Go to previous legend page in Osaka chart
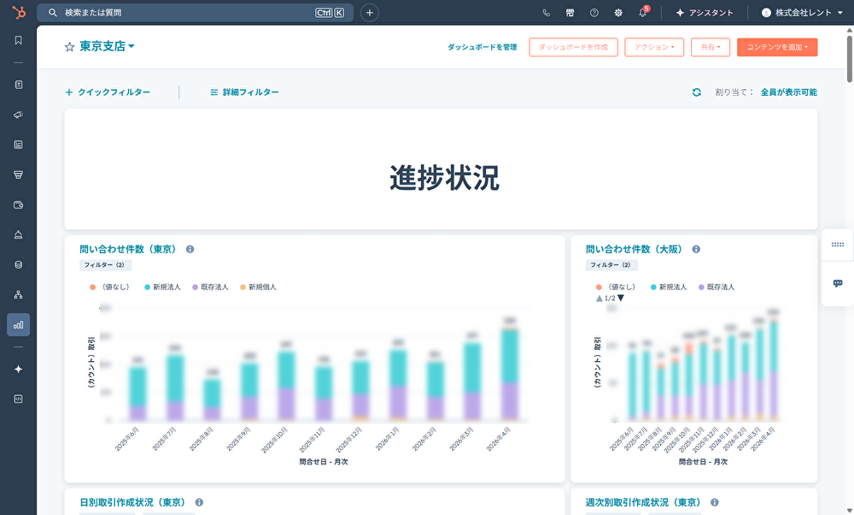 (599, 298)
